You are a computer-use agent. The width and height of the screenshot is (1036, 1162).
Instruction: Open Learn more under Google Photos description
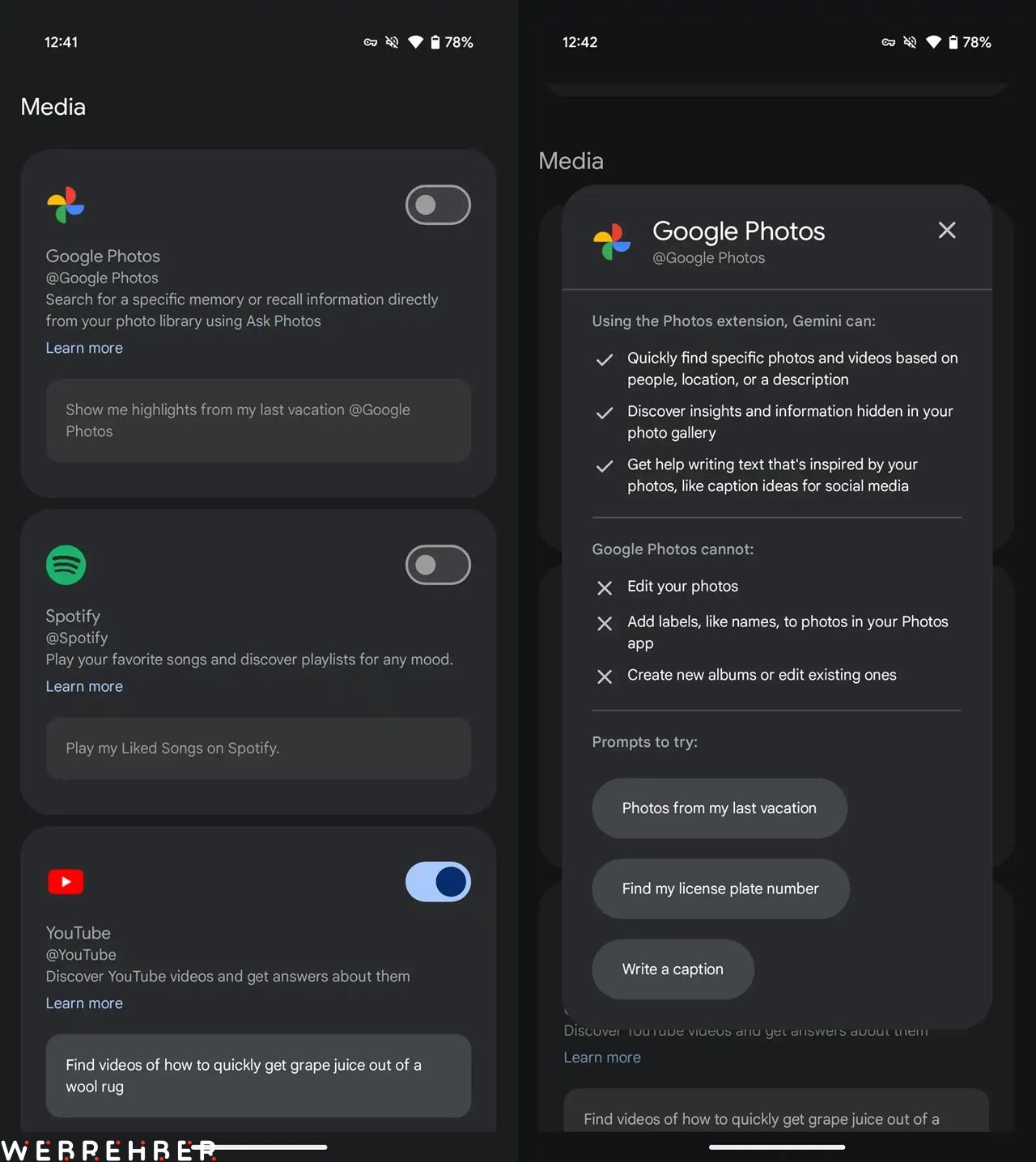[84, 348]
